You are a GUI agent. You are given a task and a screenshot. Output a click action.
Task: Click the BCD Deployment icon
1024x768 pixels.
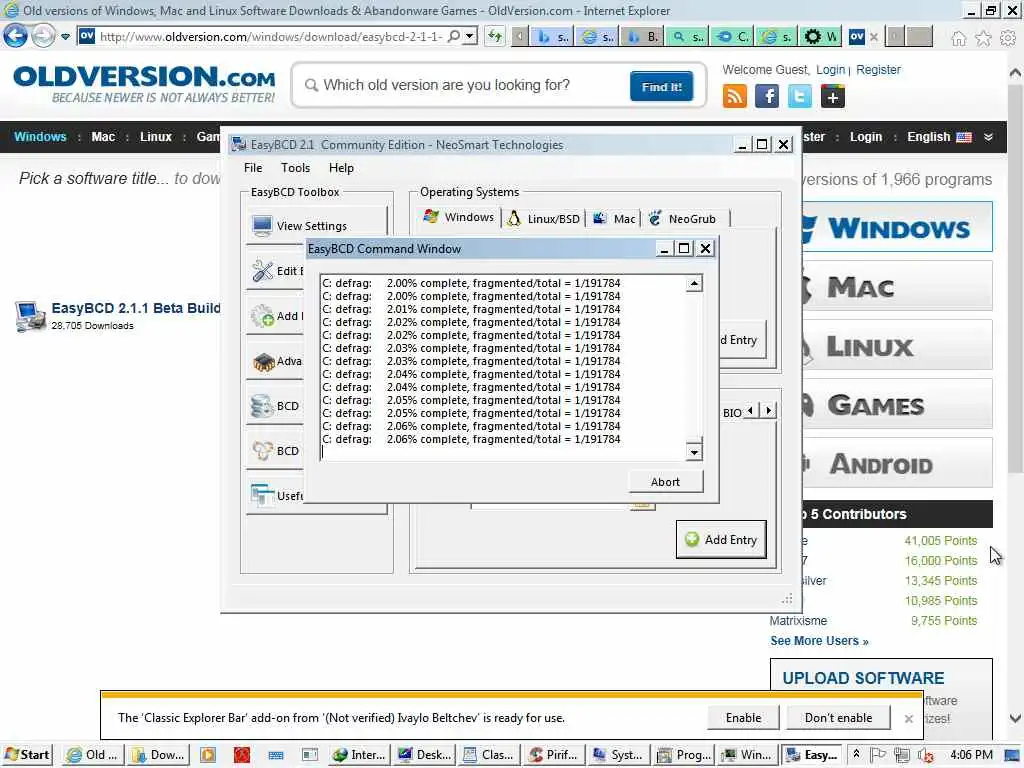(263, 451)
